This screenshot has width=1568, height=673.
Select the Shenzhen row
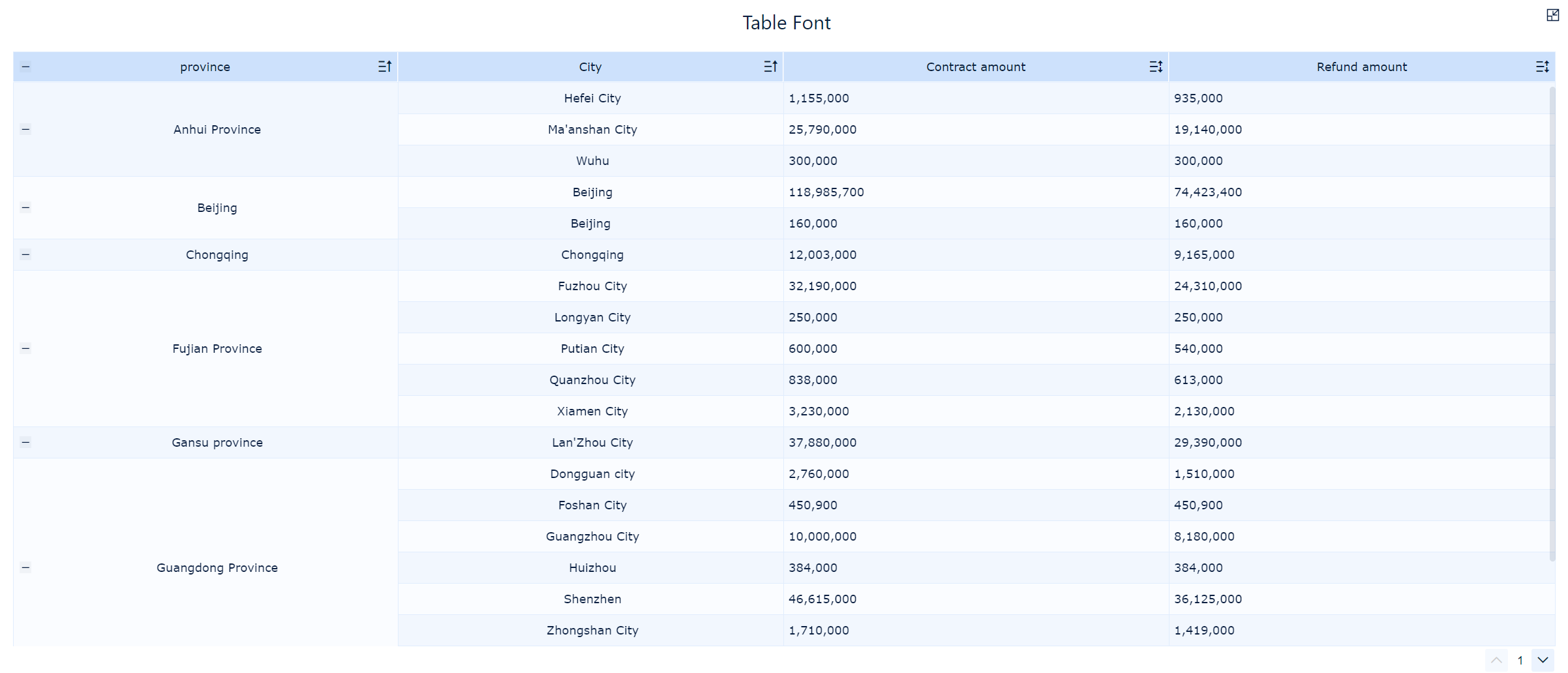pyautogui.click(x=592, y=599)
